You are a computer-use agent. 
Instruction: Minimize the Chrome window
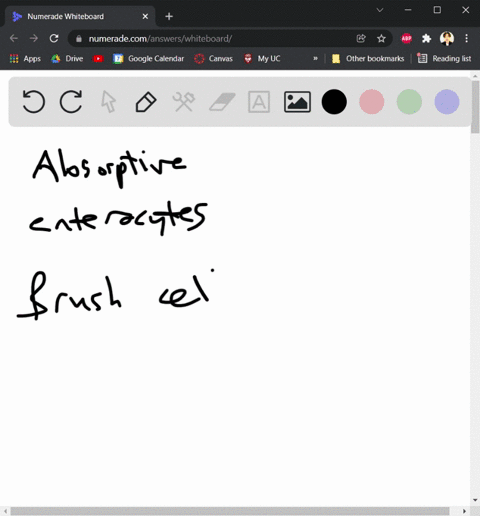tap(408, 10)
